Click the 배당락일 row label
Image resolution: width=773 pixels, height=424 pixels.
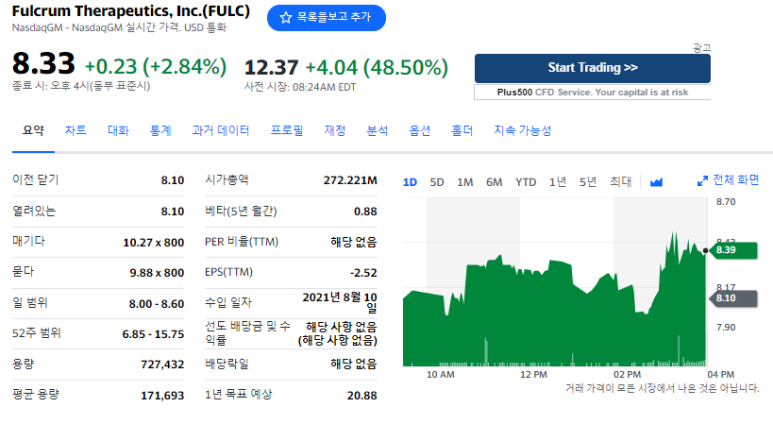click(227, 364)
